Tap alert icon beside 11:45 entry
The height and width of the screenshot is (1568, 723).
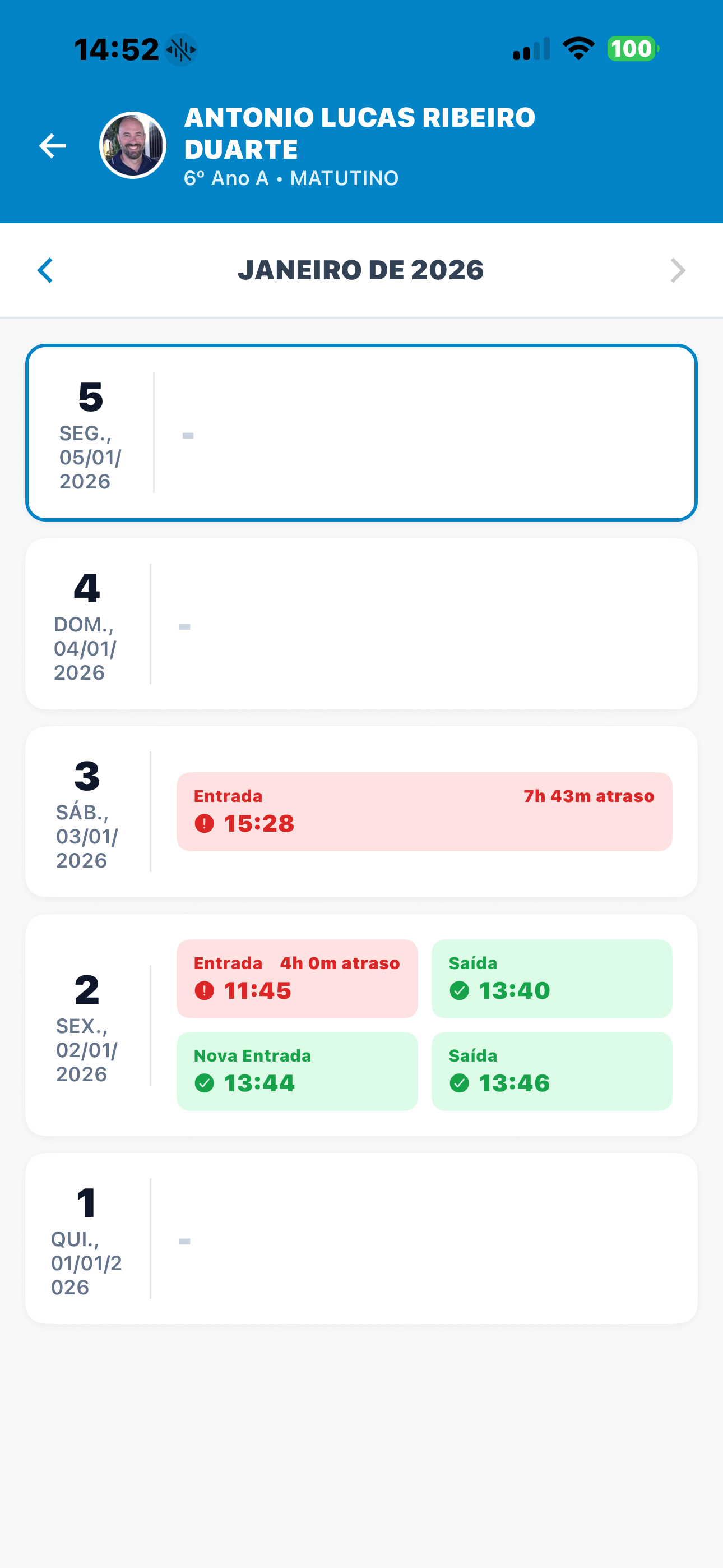pos(205,991)
